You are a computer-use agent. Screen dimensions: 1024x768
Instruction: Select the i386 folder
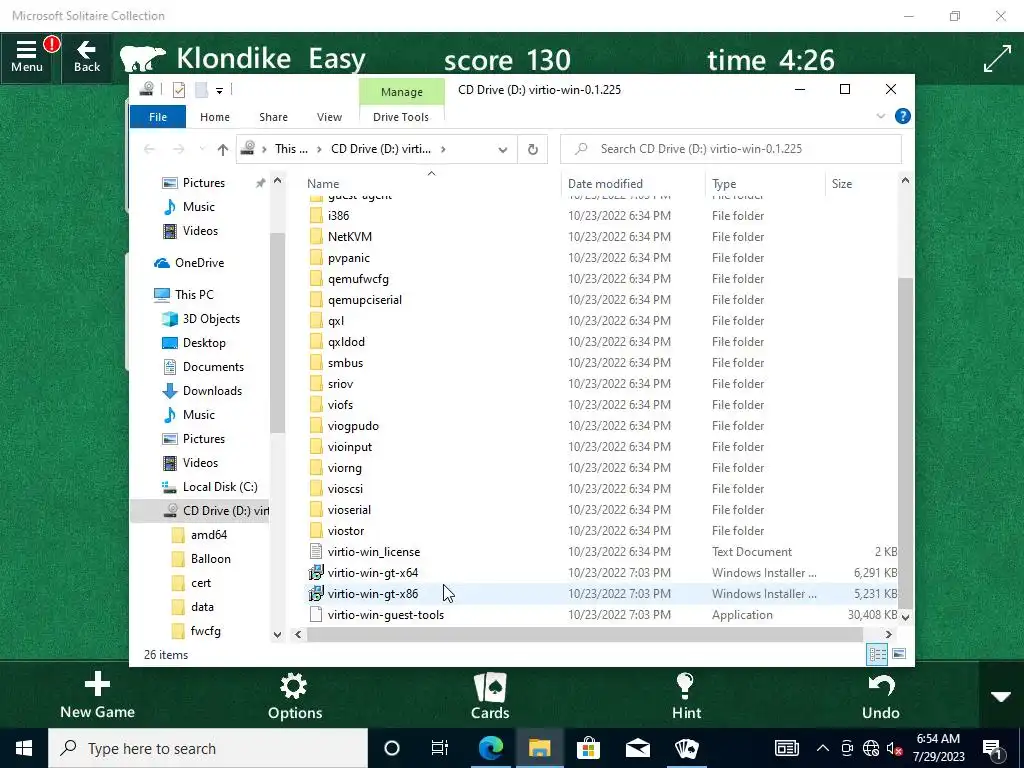point(338,216)
